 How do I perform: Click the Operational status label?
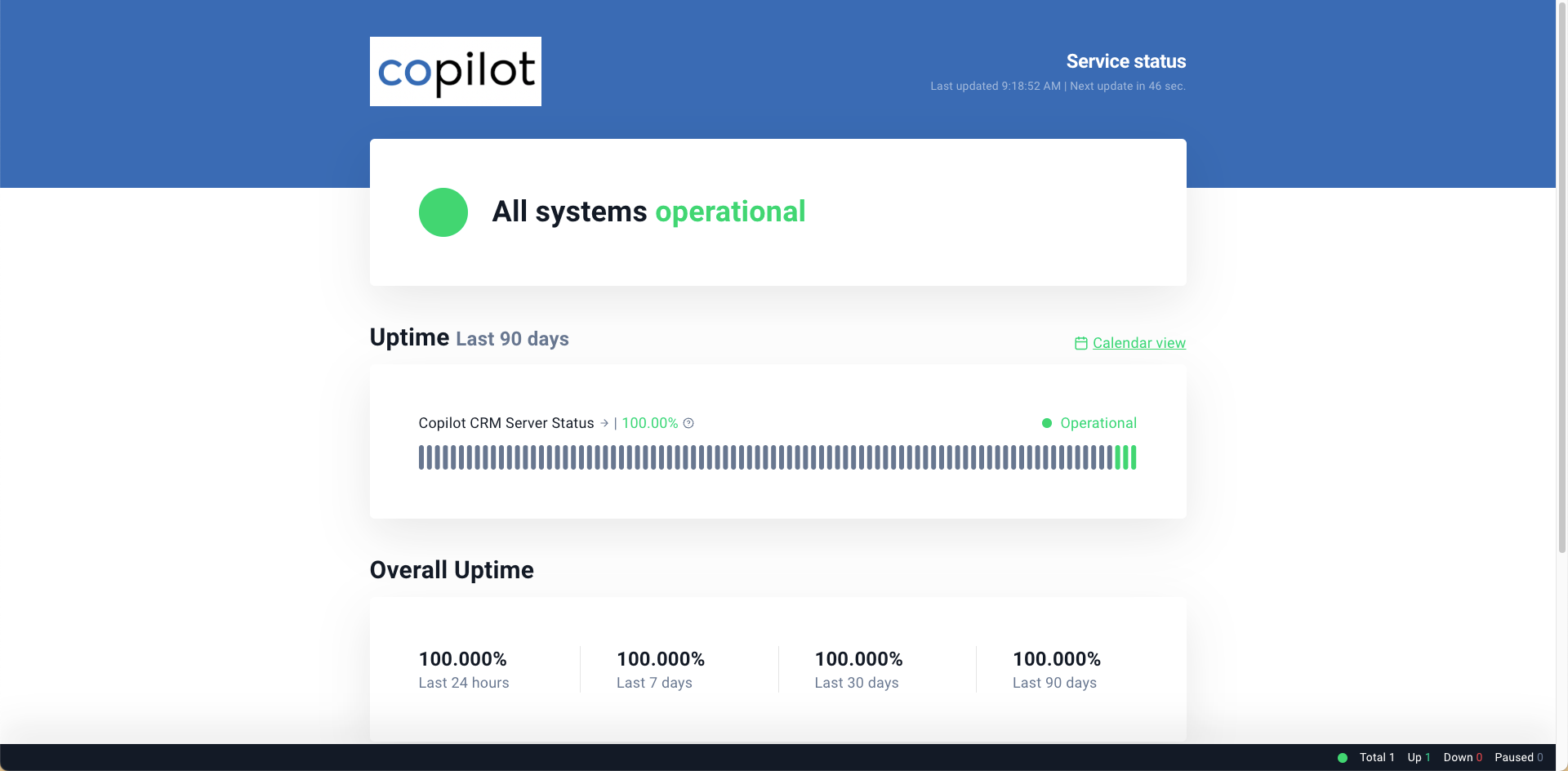point(1098,423)
